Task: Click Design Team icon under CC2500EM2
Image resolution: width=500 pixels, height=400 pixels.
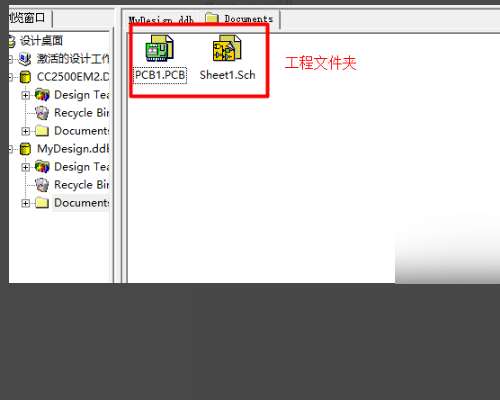Action: tap(42, 95)
